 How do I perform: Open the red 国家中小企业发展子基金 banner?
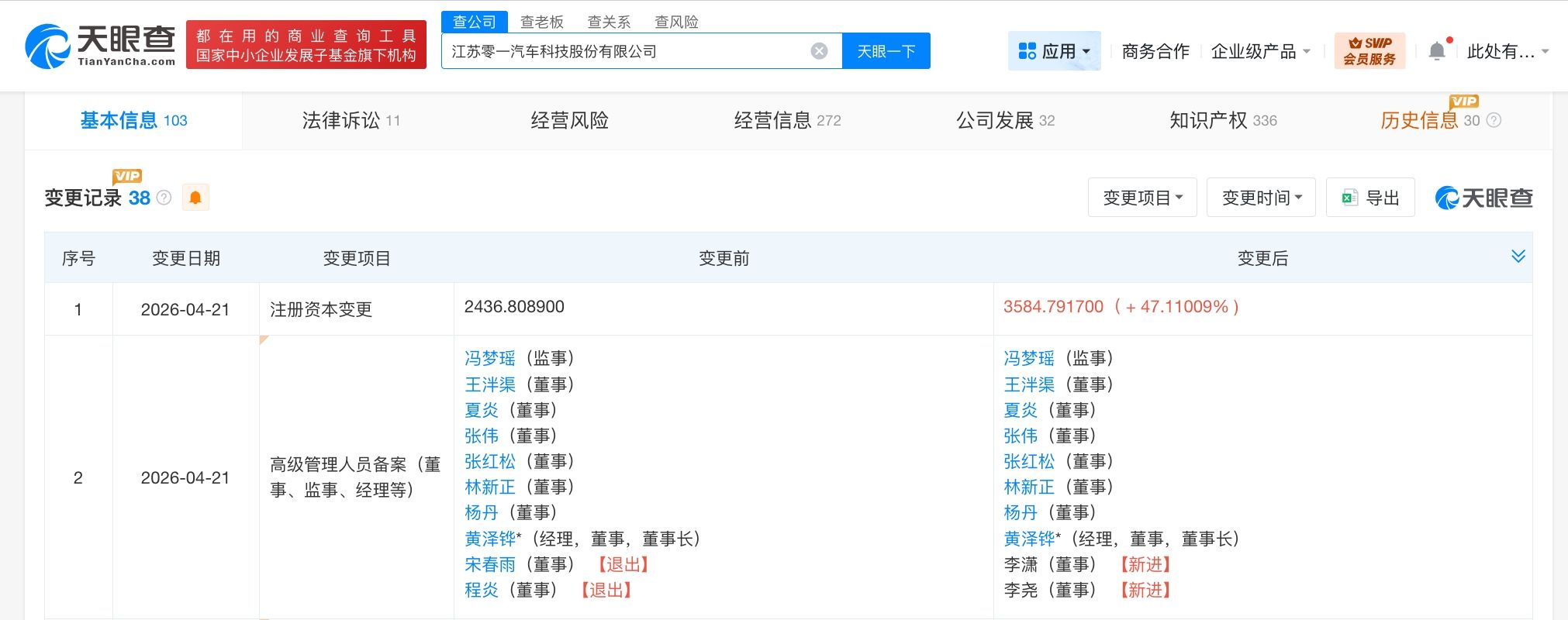tap(306, 45)
